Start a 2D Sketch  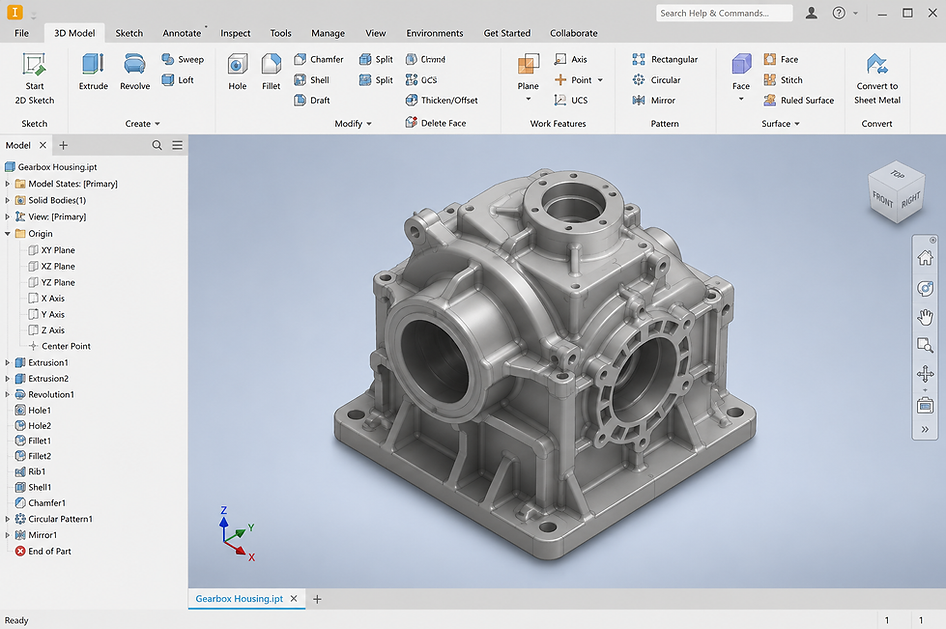(x=34, y=78)
